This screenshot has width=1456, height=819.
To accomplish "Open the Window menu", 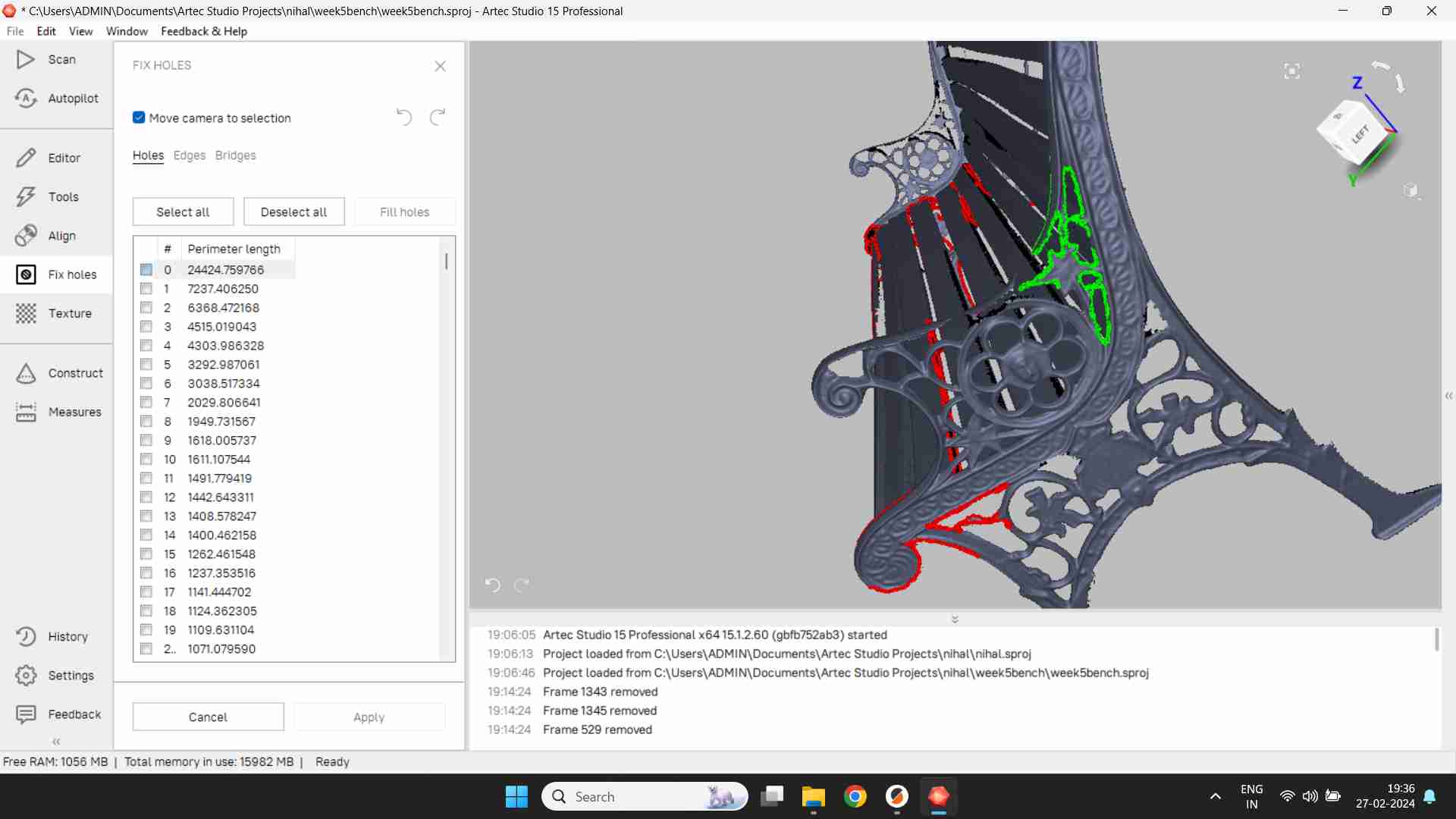I will [127, 31].
